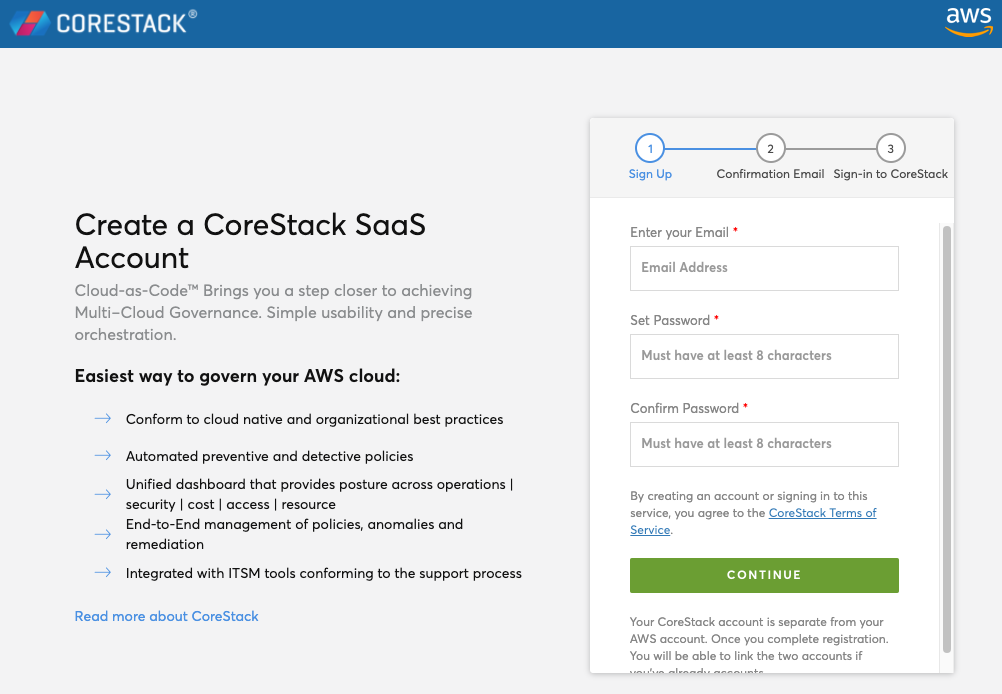Click 'Automated preventive and detective policies' text
Image resolution: width=1002 pixels, height=694 pixels.
point(270,456)
